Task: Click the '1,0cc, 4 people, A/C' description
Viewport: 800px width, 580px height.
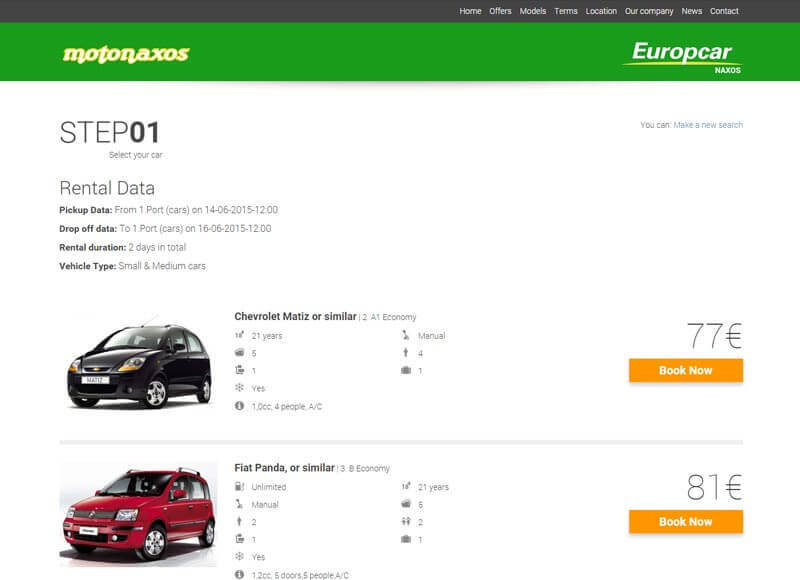Action: pyautogui.click(x=287, y=407)
